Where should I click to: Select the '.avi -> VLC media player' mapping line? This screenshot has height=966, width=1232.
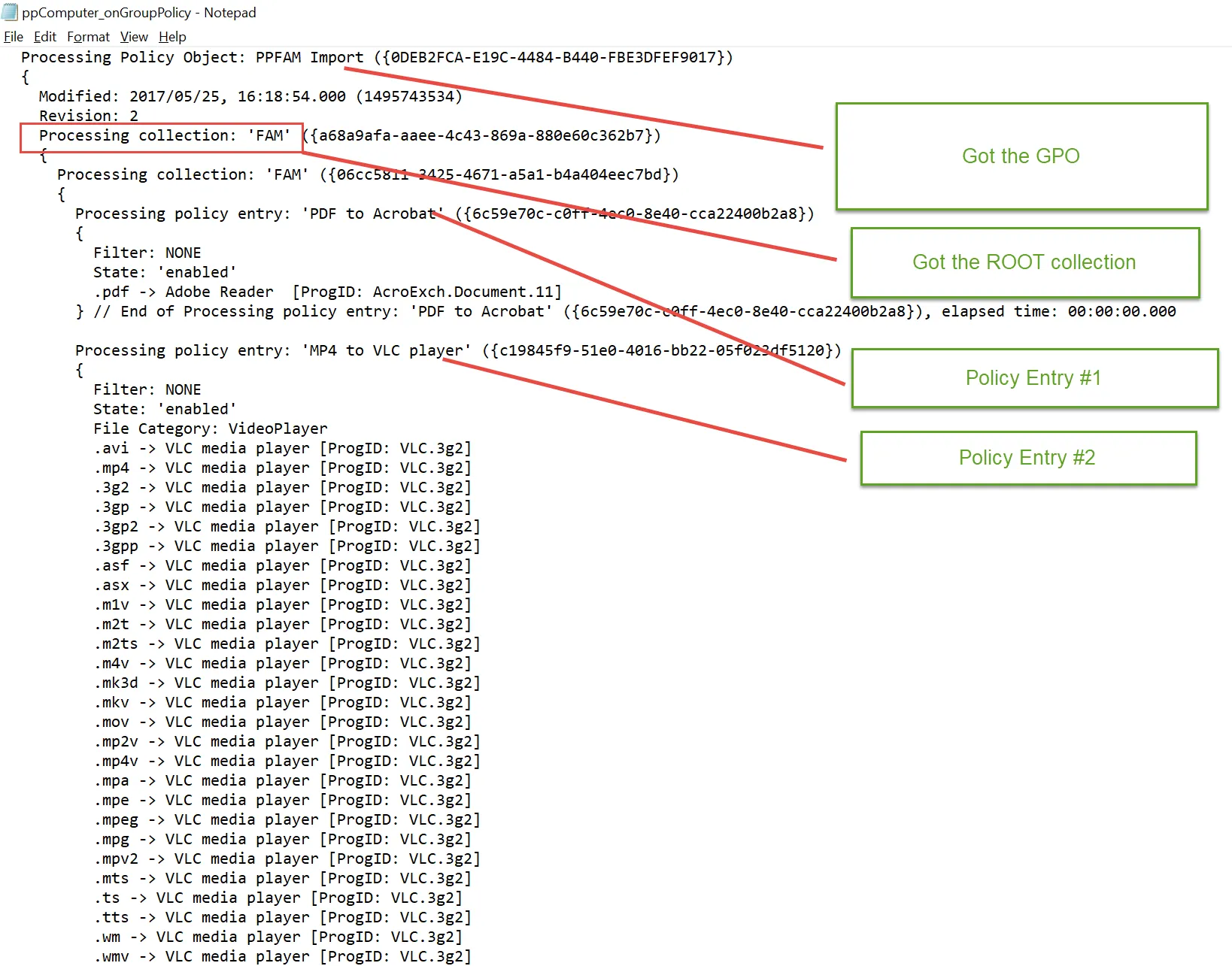(282, 448)
